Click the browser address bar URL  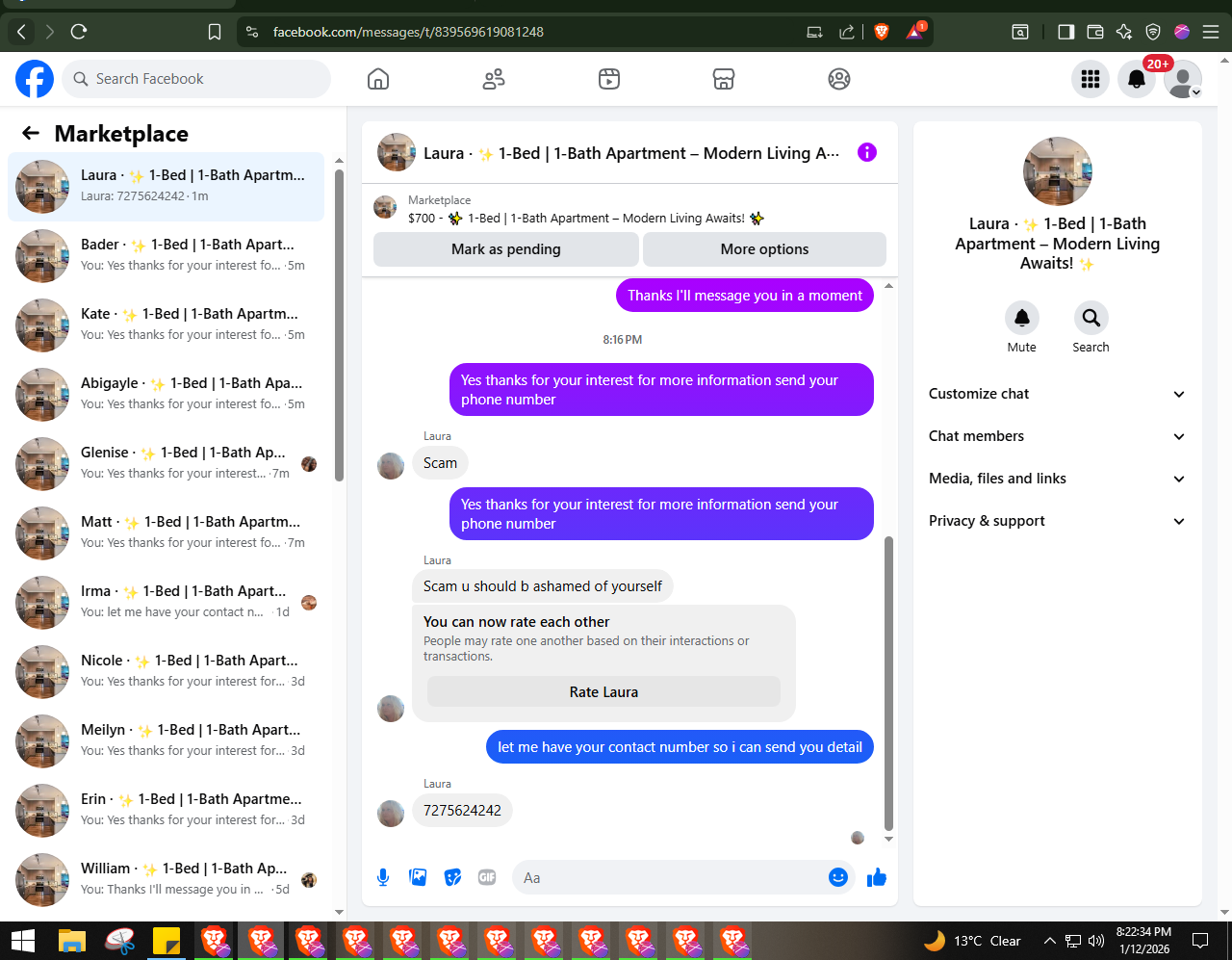pos(408,32)
